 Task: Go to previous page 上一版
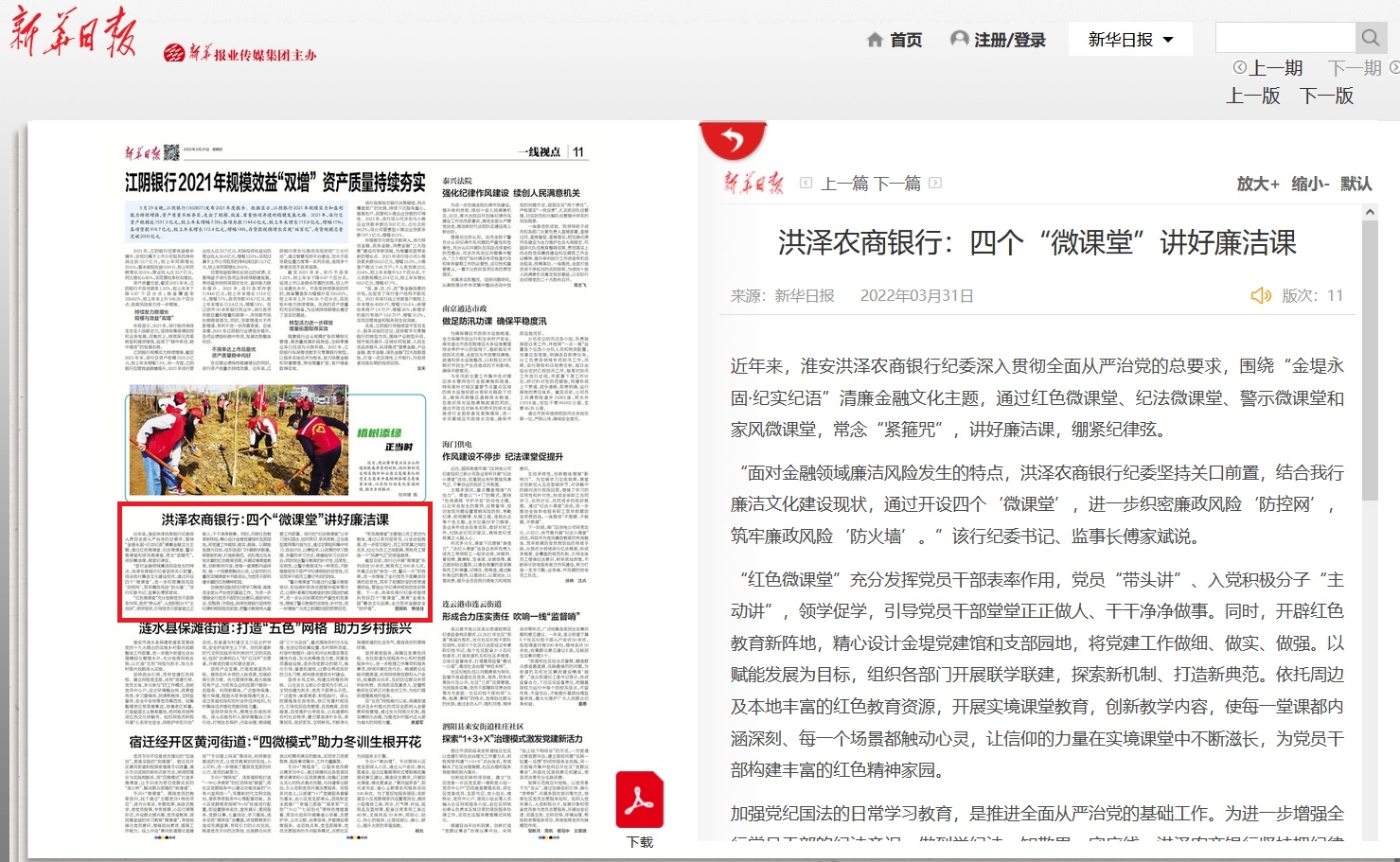[x=1253, y=96]
